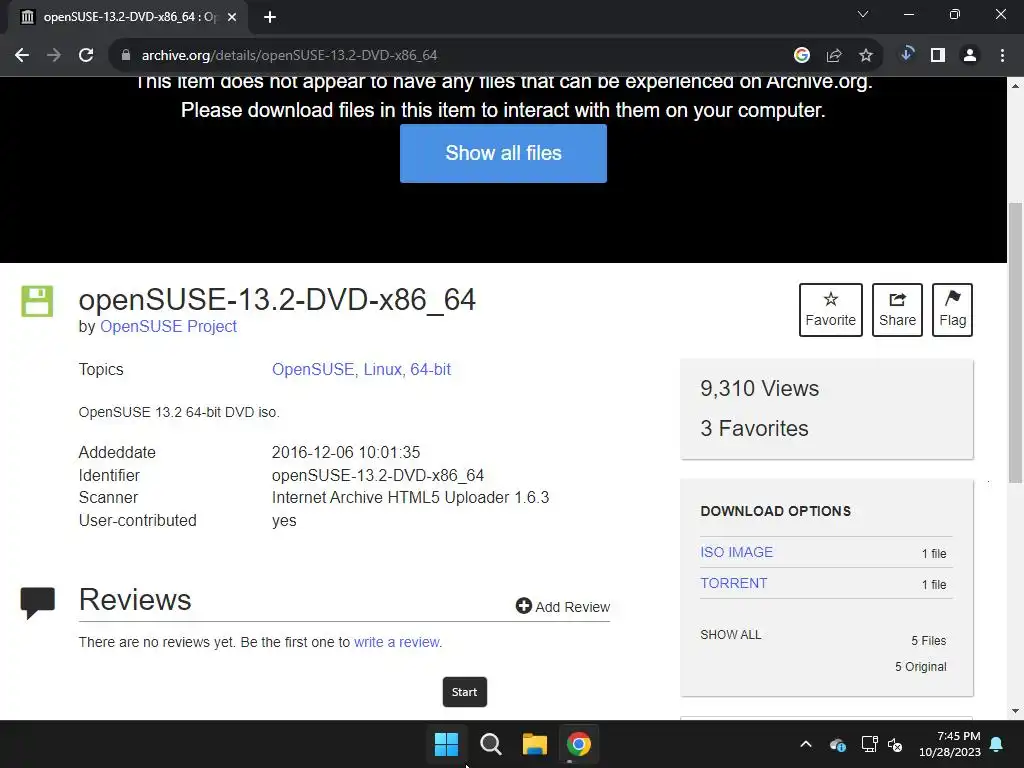This screenshot has width=1024, height=768.
Task: Open a new browser tab
Action: (270, 17)
